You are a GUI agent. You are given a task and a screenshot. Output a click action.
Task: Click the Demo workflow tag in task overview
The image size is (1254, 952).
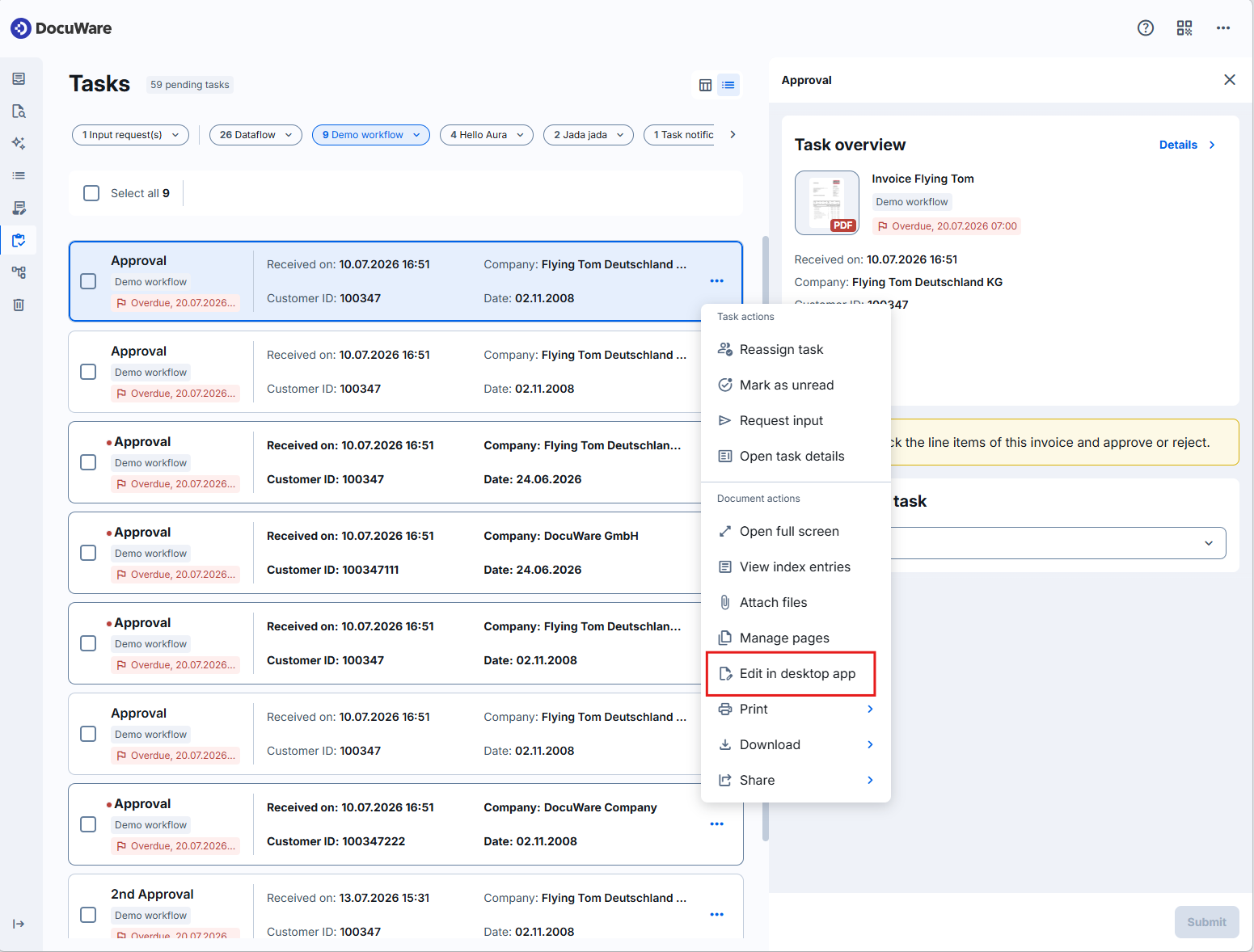911,202
